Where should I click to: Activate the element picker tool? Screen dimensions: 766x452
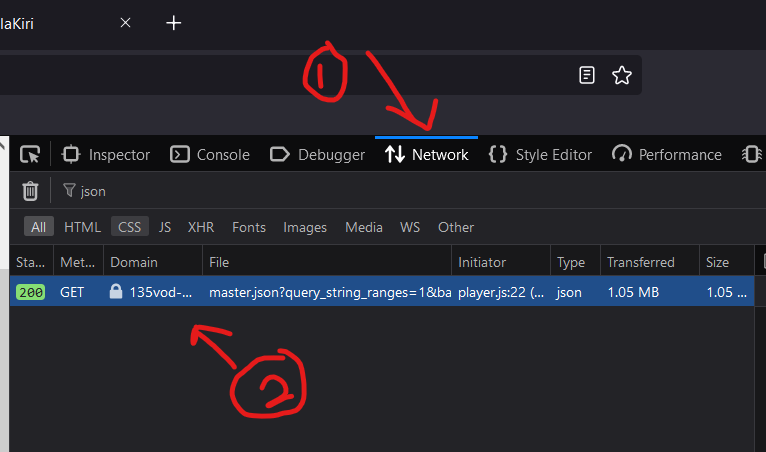tap(30, 155)
